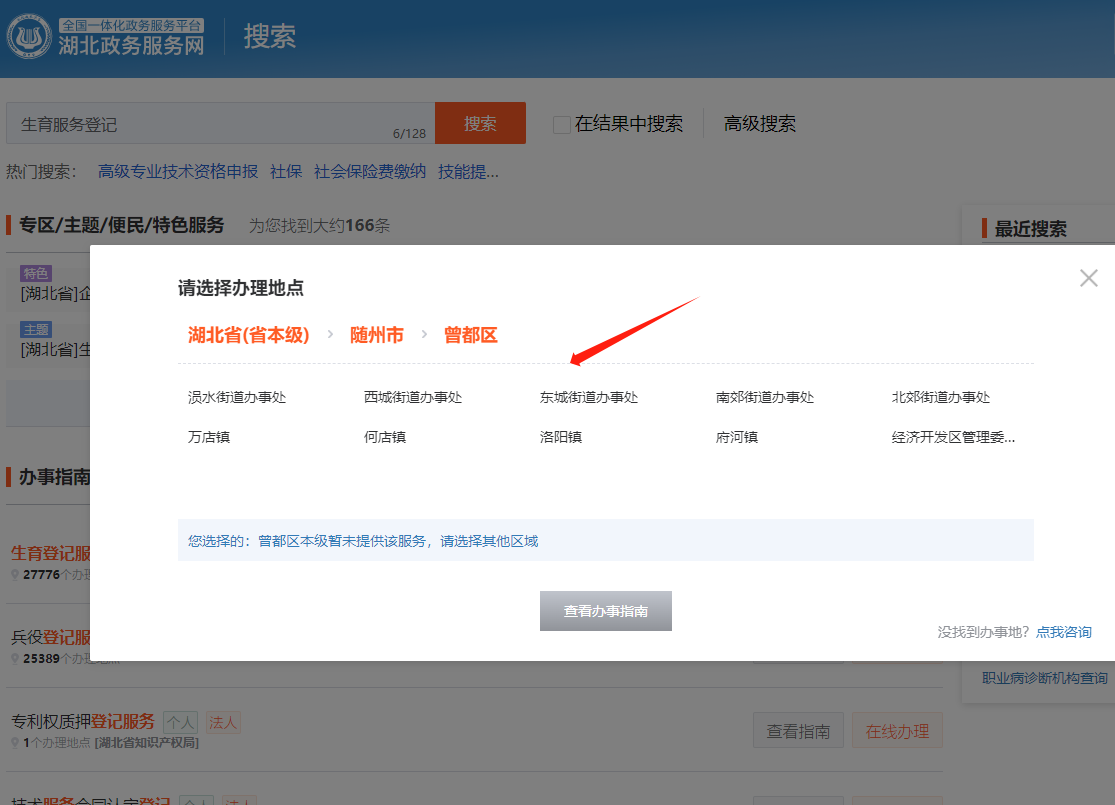Click the 查看办事指南 button

coord(606,611)
